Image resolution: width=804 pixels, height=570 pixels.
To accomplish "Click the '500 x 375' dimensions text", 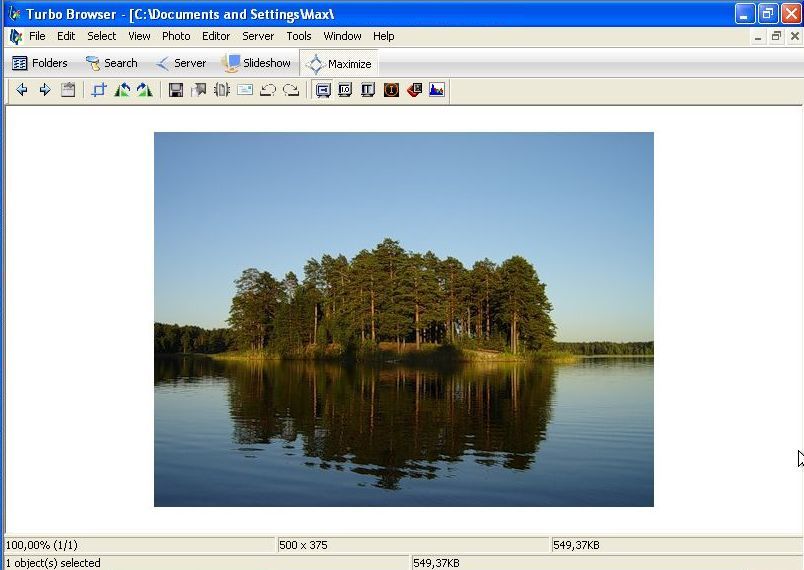I will pyautogui.click(x=303, y=545).
